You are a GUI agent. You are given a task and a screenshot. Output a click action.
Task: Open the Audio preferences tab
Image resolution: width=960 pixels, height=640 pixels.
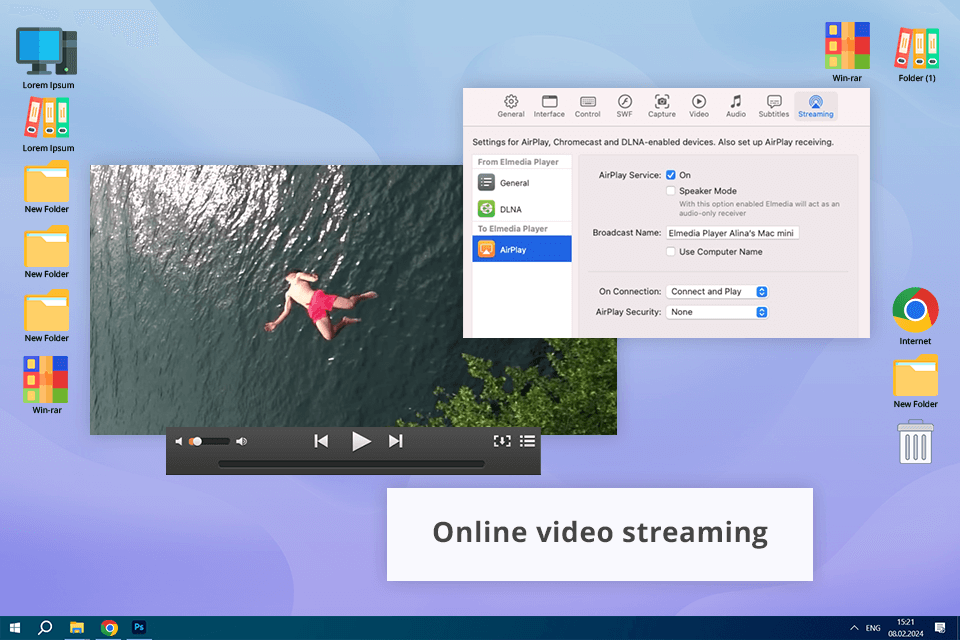(736, 106)
